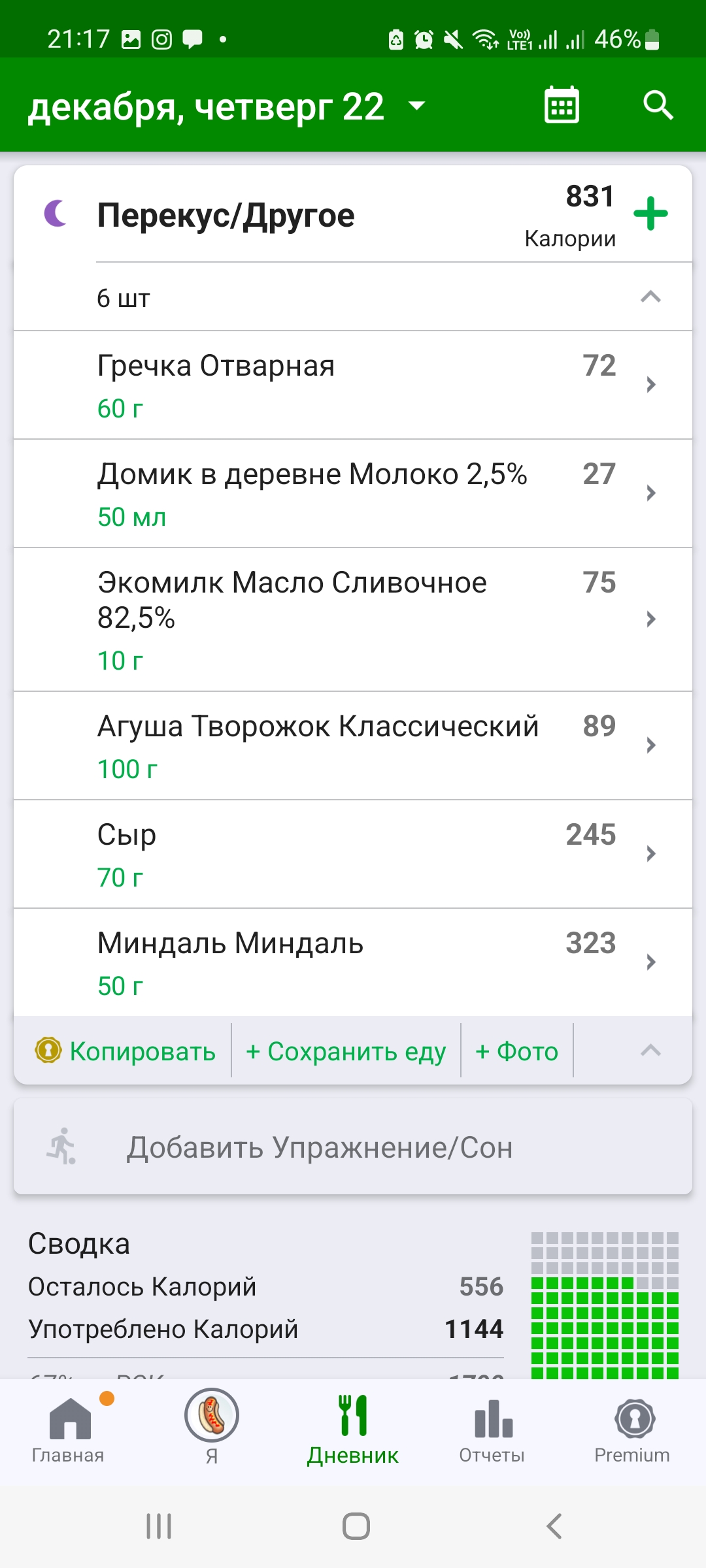Add food with the green plus icon
This screenshot has width=706, height=1568.
tap(650, 214)
